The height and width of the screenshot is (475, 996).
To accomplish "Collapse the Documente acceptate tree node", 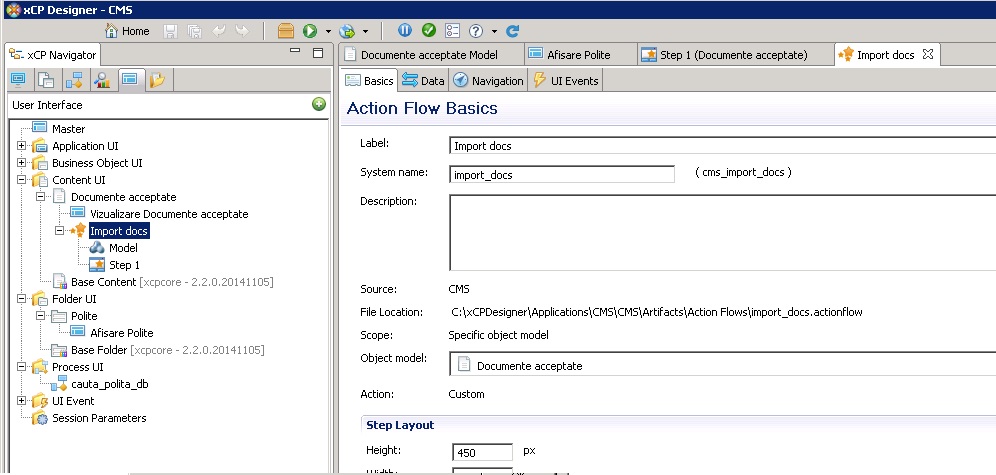I will point(41,197).
